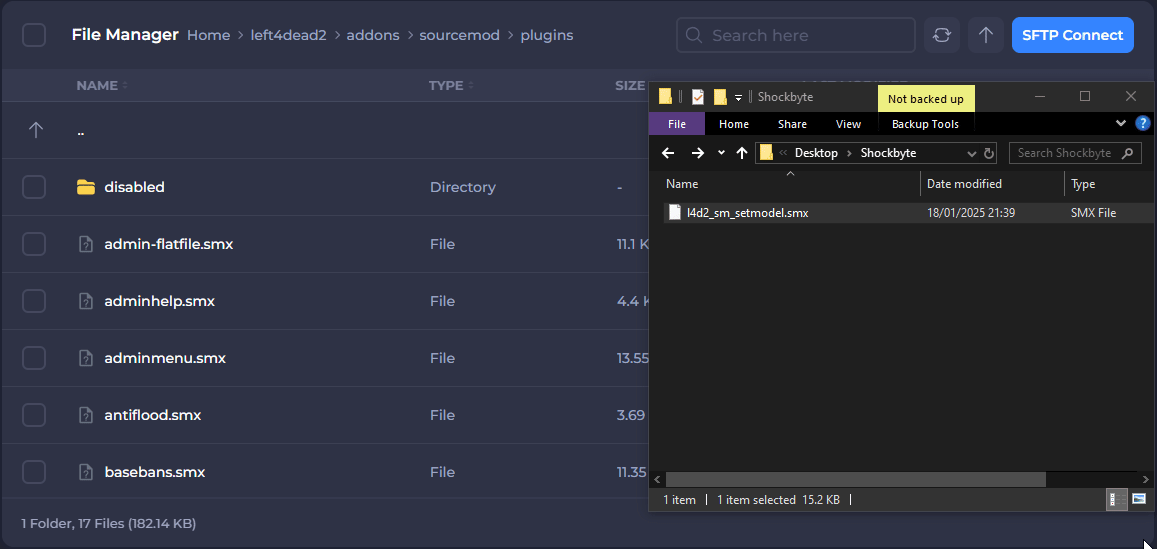Expand the Explorer ribbon chevron
The width and height of the screenshot is (1157, 549).
1121,124
